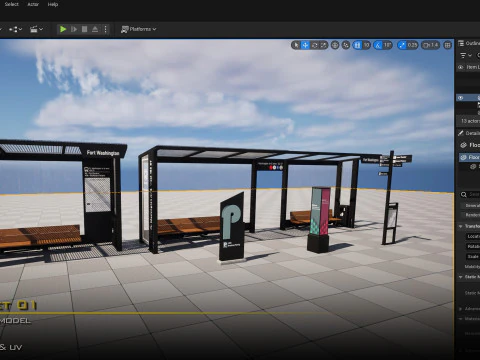Toggle rotation angle snapping
The image size is (480, 360).
tap(378, 45)
